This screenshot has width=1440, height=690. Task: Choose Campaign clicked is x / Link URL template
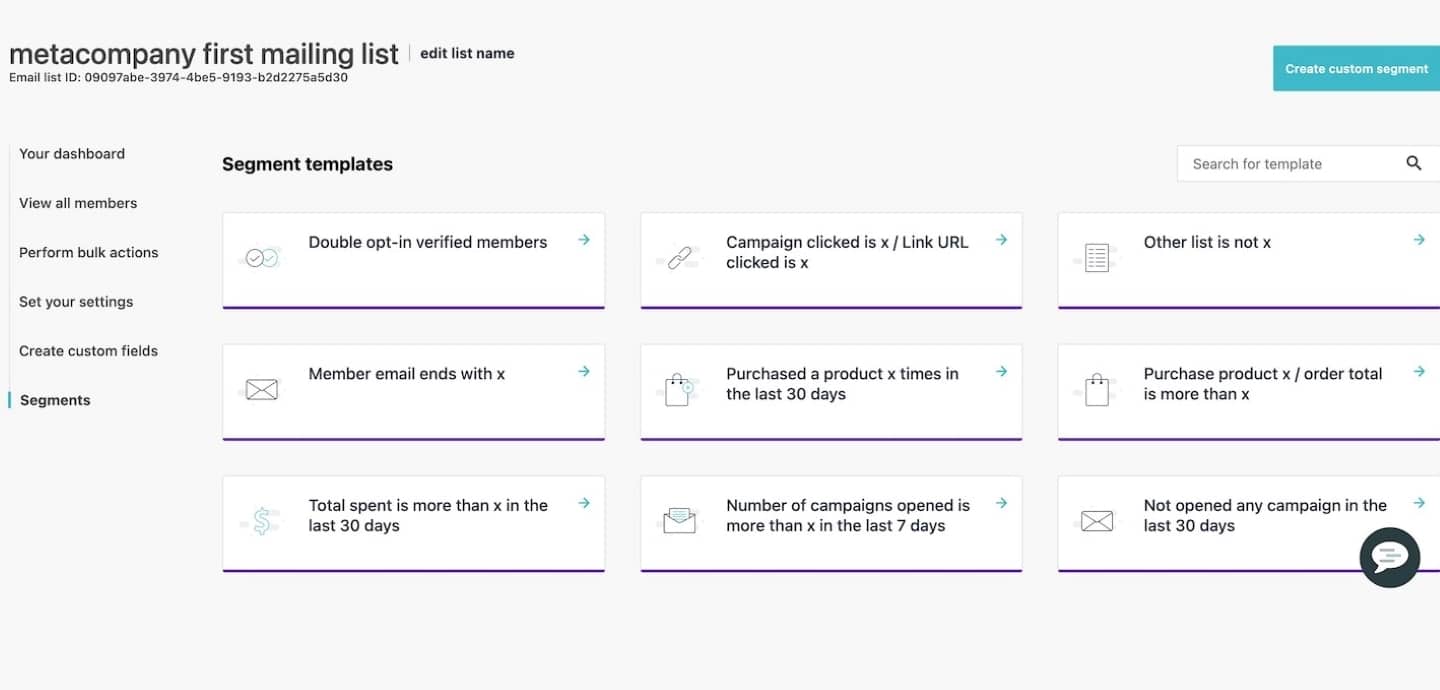coord(831,260)
